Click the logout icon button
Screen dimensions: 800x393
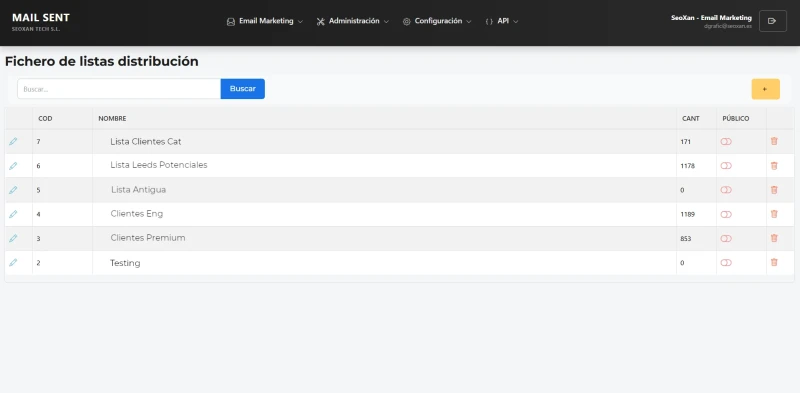(772, 21)
